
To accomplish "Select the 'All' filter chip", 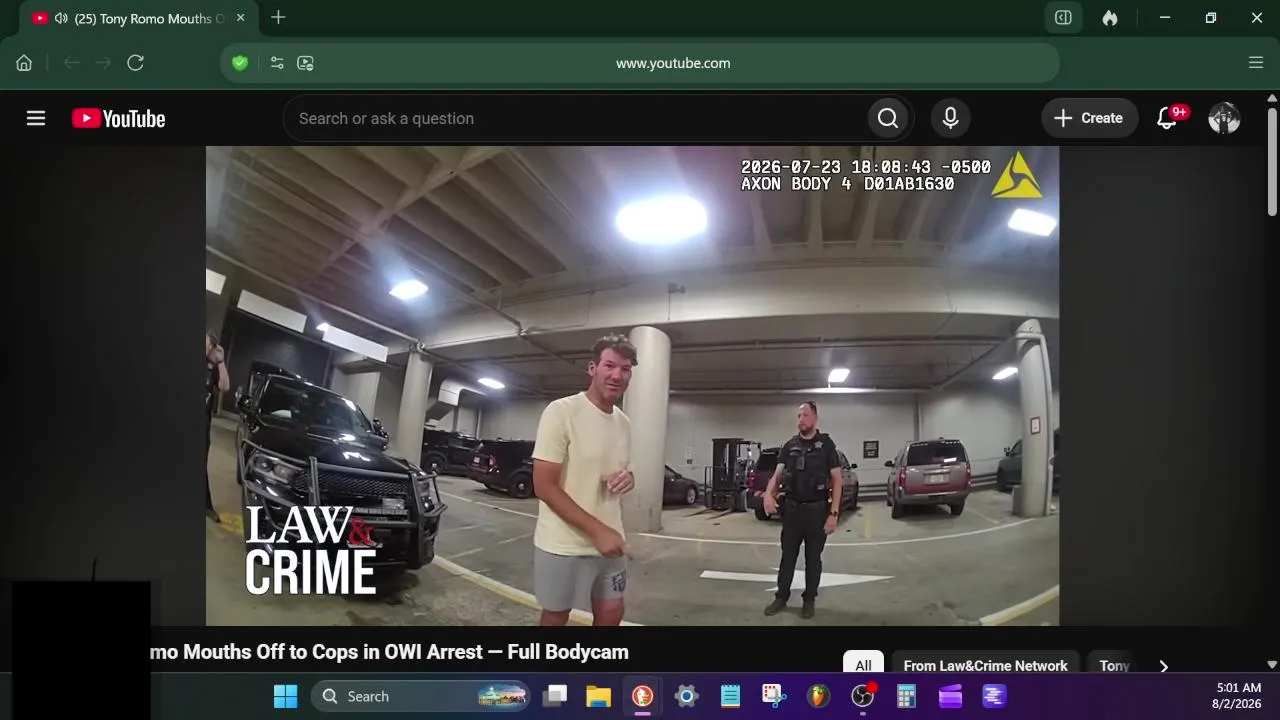I will pyautogui.click(x=863, y=665).
